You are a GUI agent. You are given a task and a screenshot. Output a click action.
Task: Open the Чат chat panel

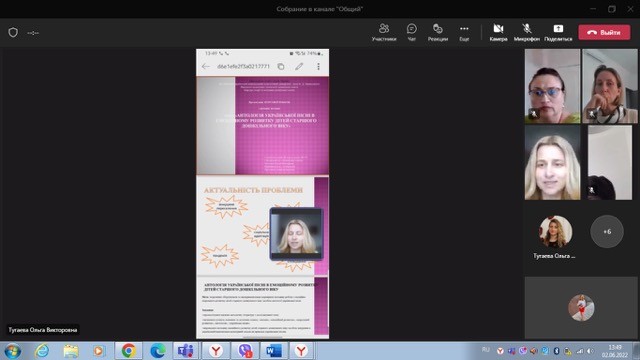(x=411, y=32)
